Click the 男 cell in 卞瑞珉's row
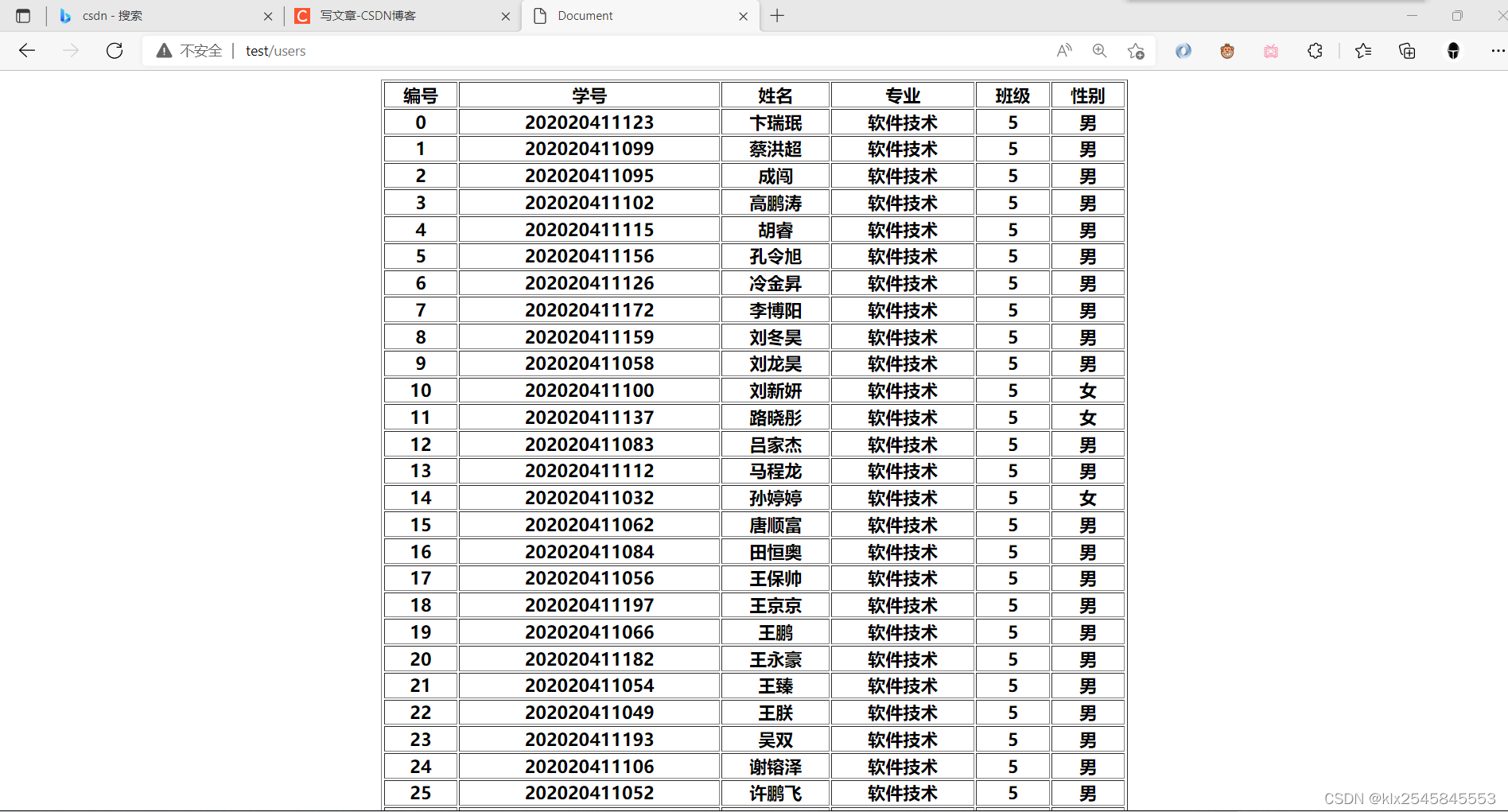The height and width of the screenshot is (812, 1508). click(1087, 122)
